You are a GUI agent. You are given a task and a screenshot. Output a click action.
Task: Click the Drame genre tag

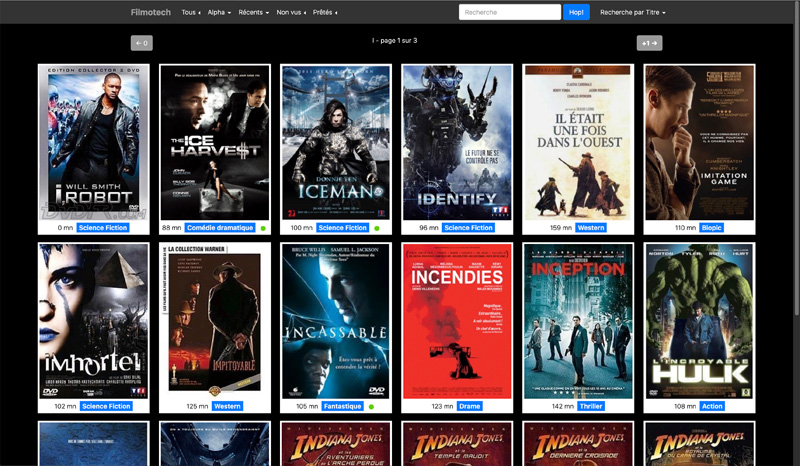coord(469,406)
